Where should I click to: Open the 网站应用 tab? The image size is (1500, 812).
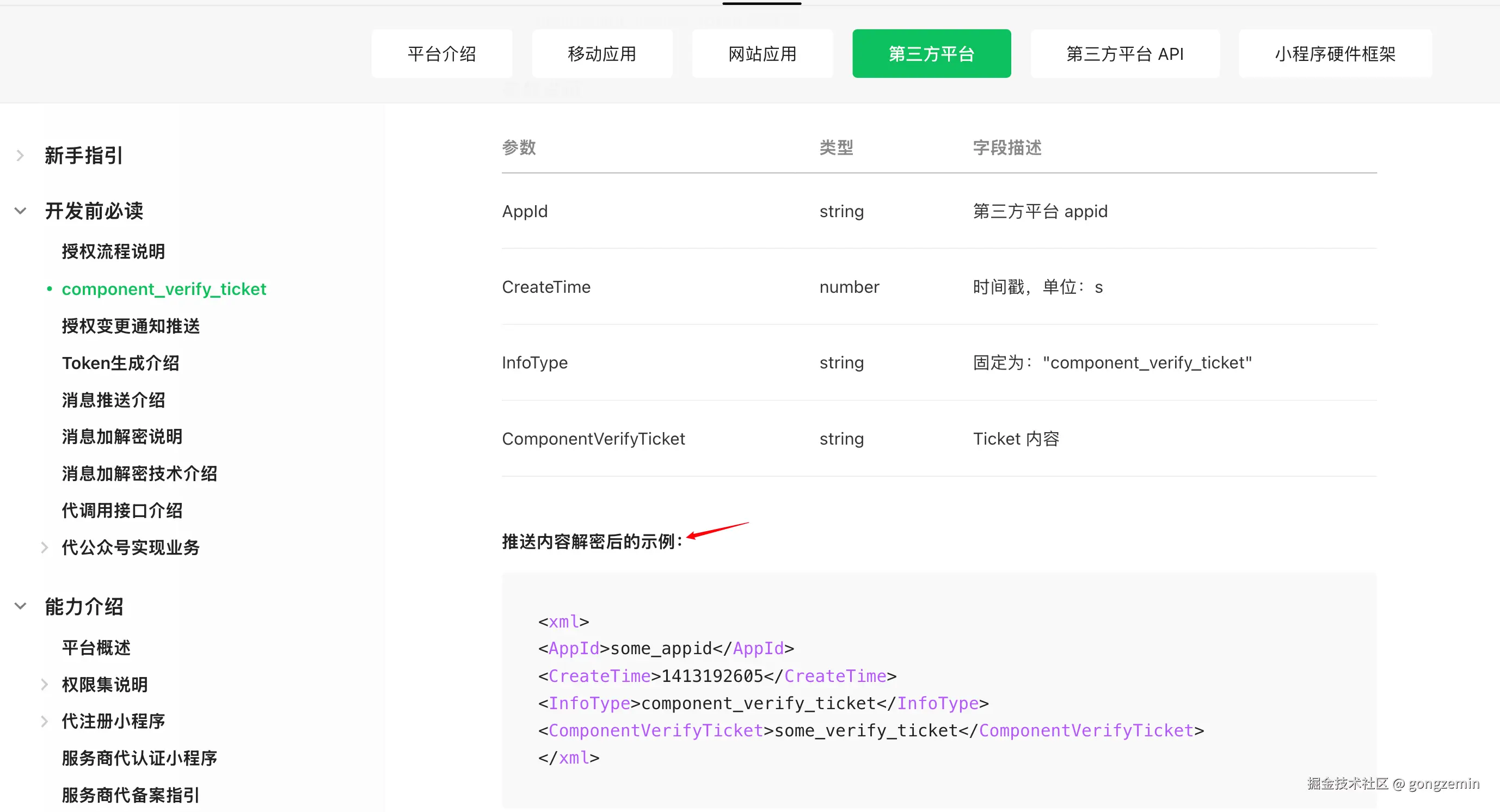click(761, 53)
